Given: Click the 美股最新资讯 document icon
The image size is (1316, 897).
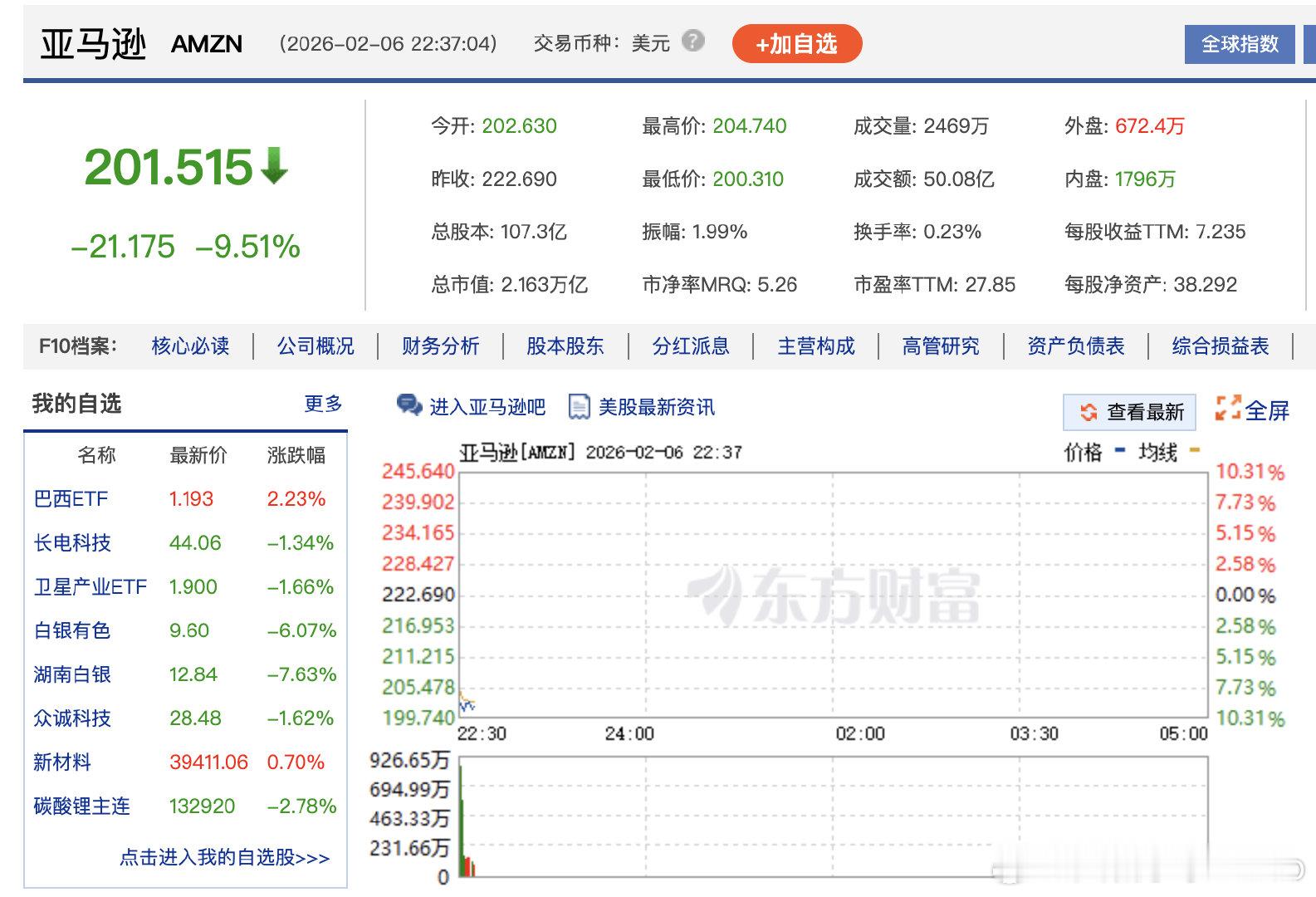Looking at the screenshot, I should (x=579, y=406).
